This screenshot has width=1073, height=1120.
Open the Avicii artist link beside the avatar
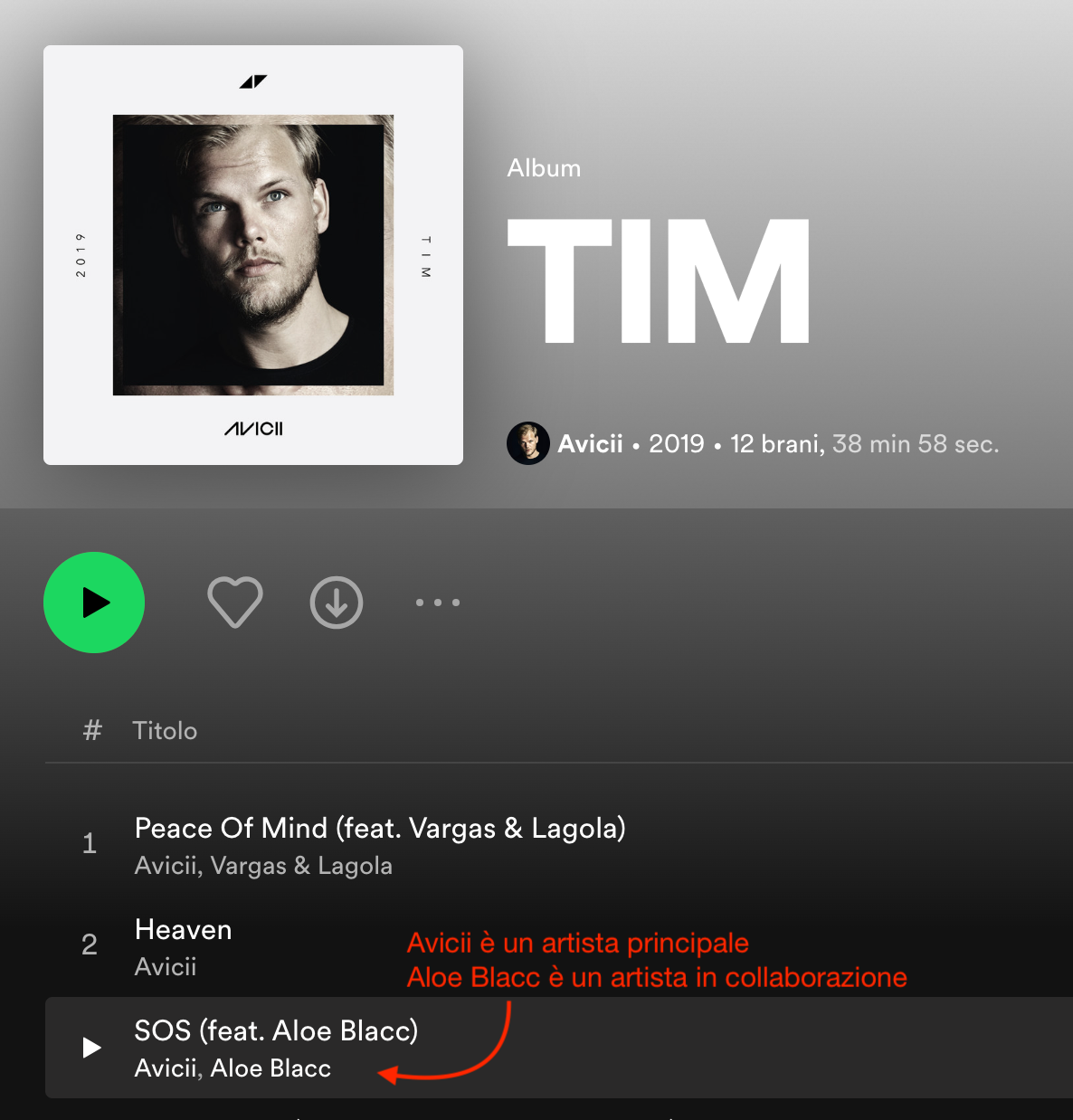tap(590, 444)
